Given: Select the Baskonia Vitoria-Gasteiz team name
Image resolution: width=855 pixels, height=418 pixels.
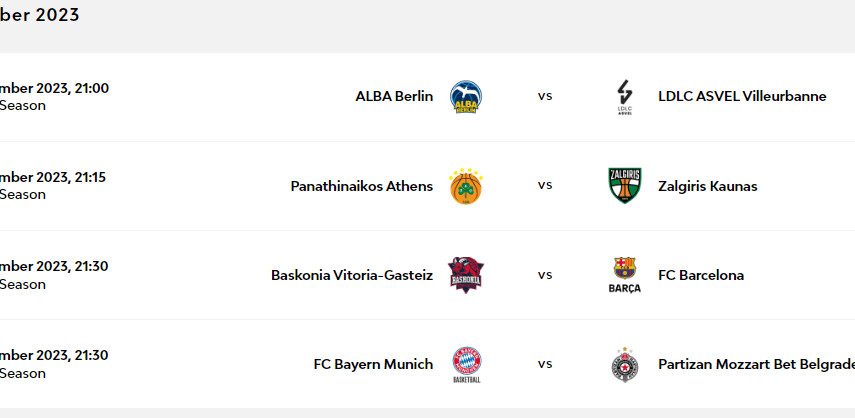Looking at the screenshot, I should (x=352, y=275).
